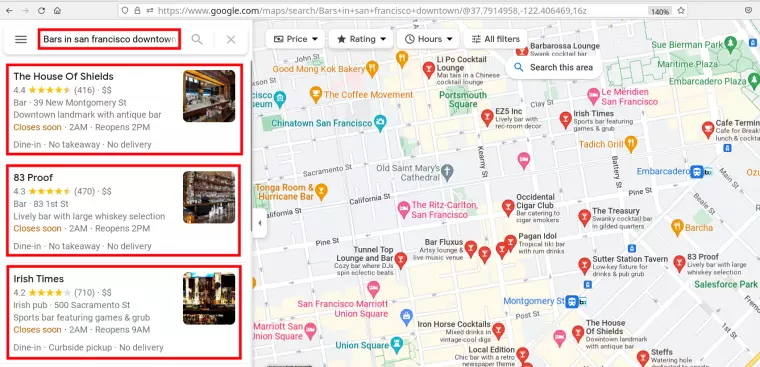The width and height of the screenshot is (760, 367).
Task: Open the Rating filter dropdown
Action: coord(362,39)
